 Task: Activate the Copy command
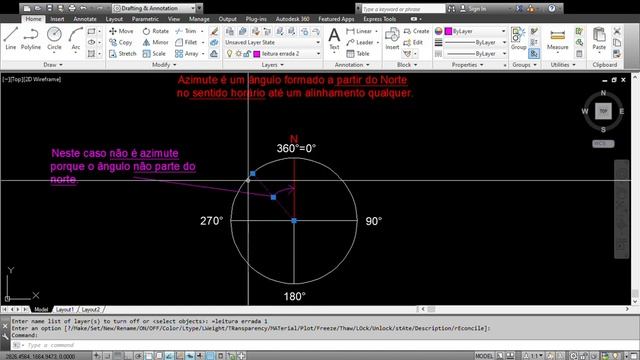(x=121, y=42)
